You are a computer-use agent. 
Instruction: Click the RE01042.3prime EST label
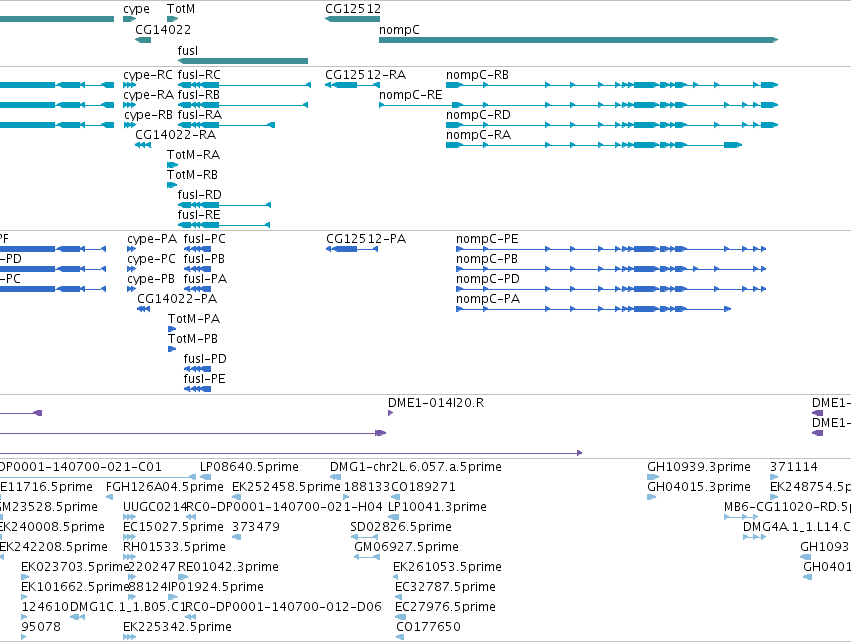tap(228, 568)
